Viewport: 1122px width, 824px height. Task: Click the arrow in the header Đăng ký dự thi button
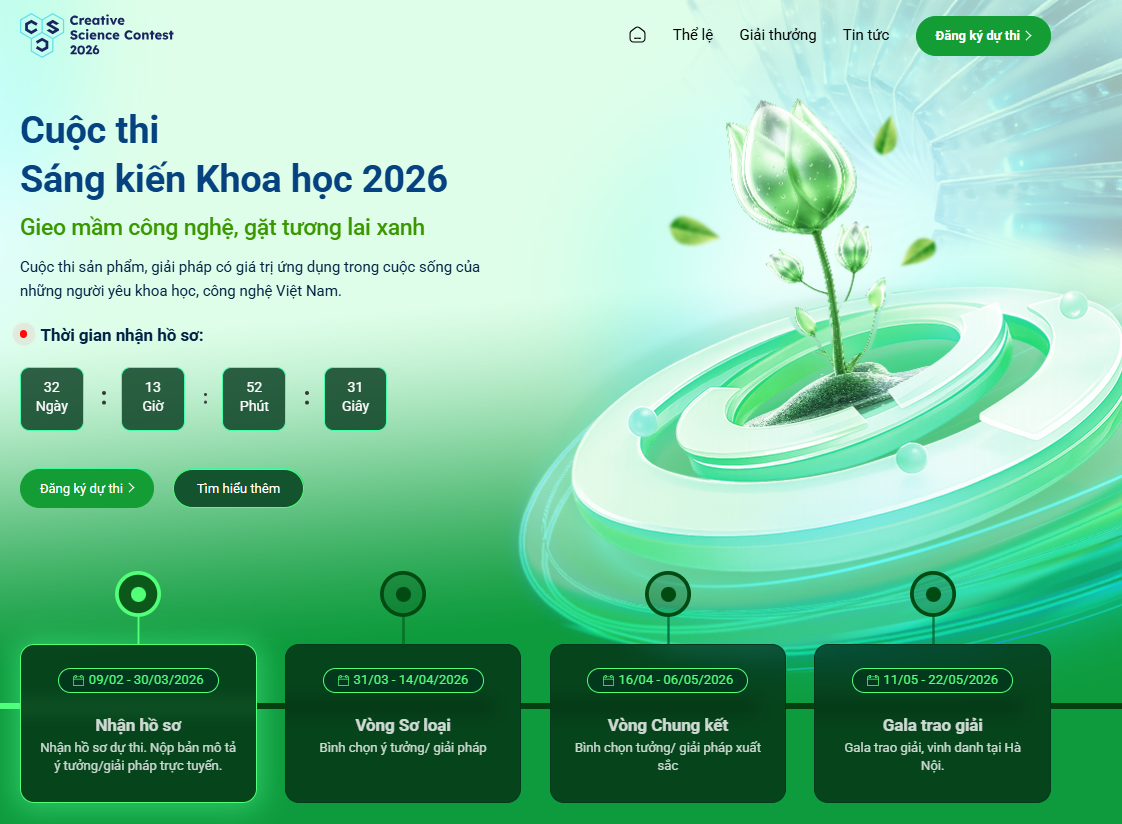1029,36
